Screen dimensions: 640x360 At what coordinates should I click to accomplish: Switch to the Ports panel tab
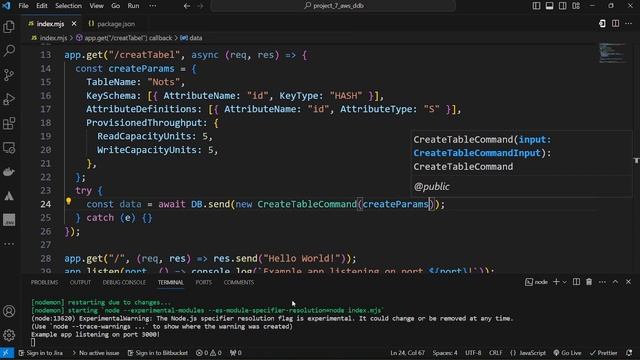click(x=203, y=282)
